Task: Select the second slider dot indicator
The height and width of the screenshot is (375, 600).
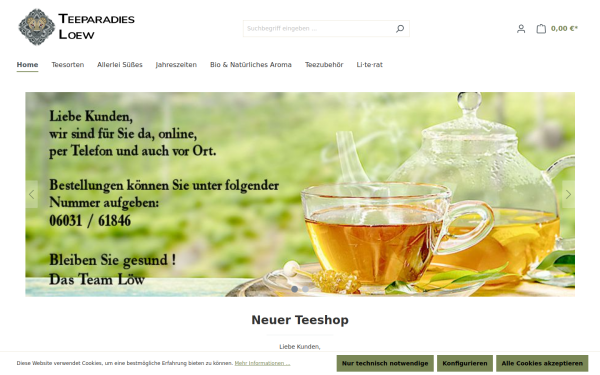Action: (x=305, y=289)
